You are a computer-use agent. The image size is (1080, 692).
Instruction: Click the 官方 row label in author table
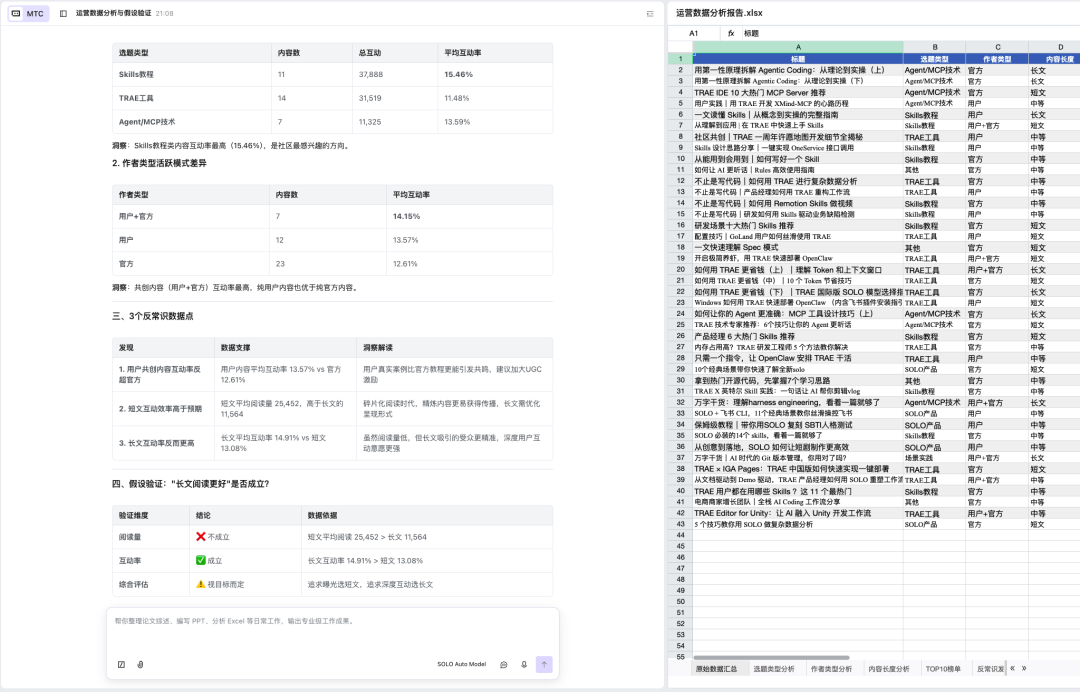tap(126, 264)
